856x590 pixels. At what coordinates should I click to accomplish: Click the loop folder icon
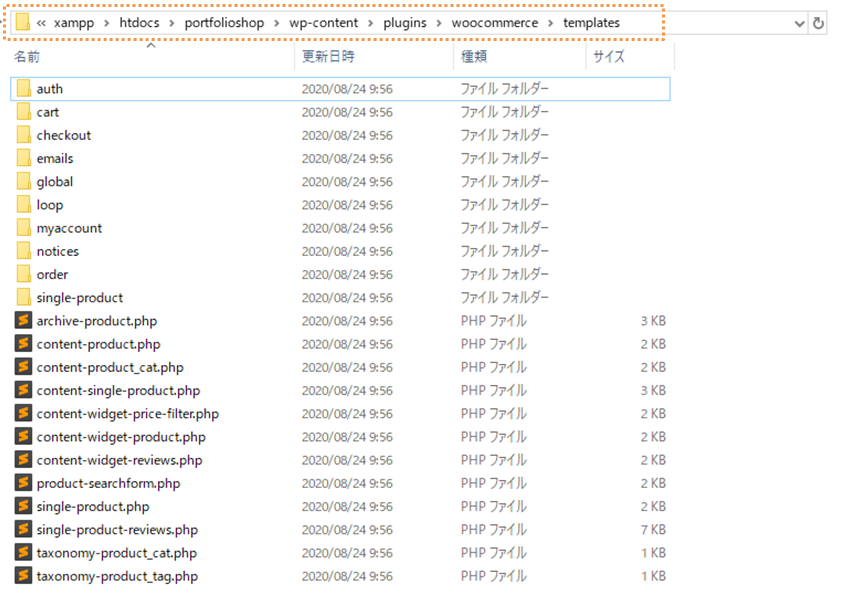tap(23, 205)
